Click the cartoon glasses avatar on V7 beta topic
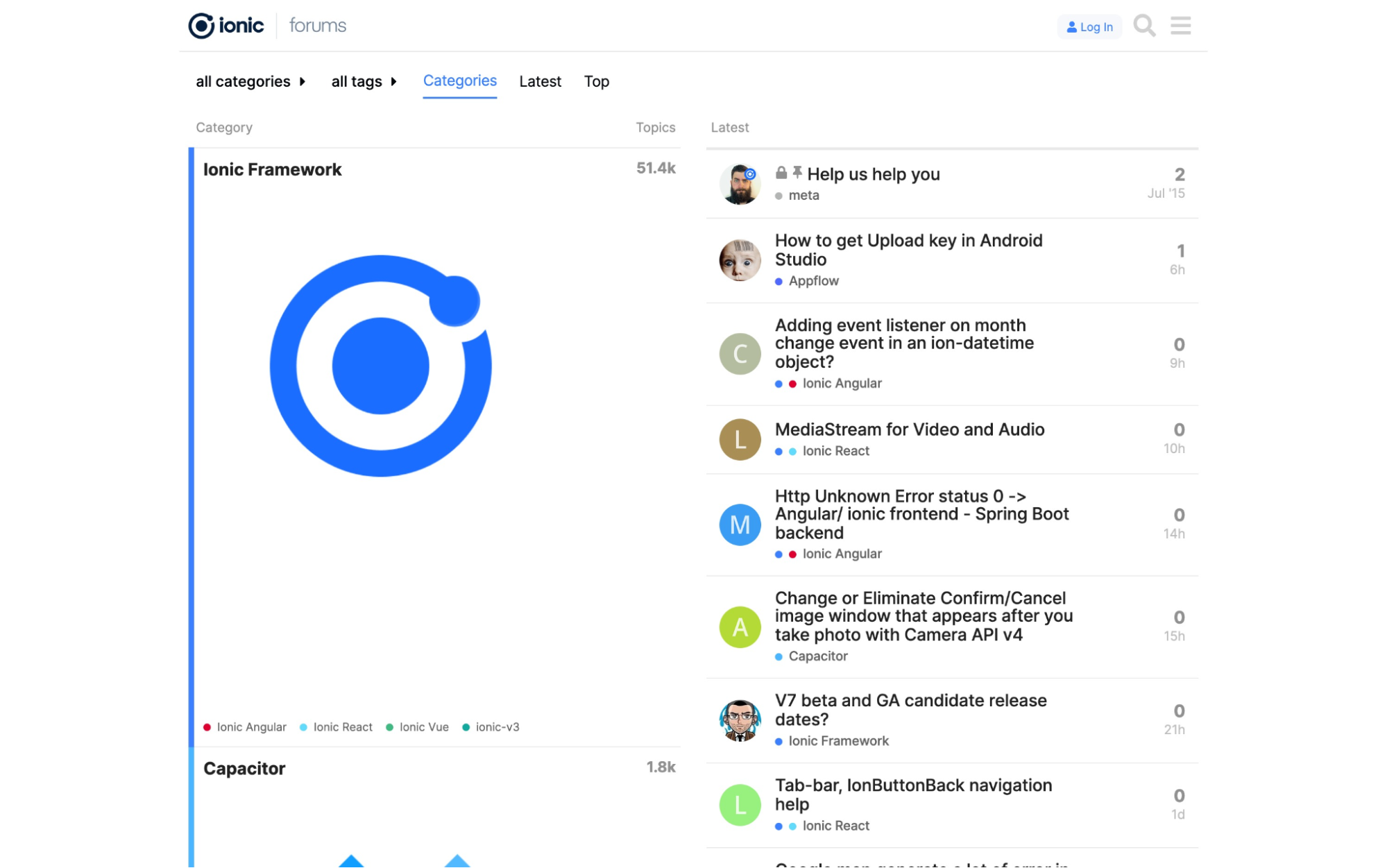The width and height of the screenshot is (1387, 868). click(x=740, y=720)
